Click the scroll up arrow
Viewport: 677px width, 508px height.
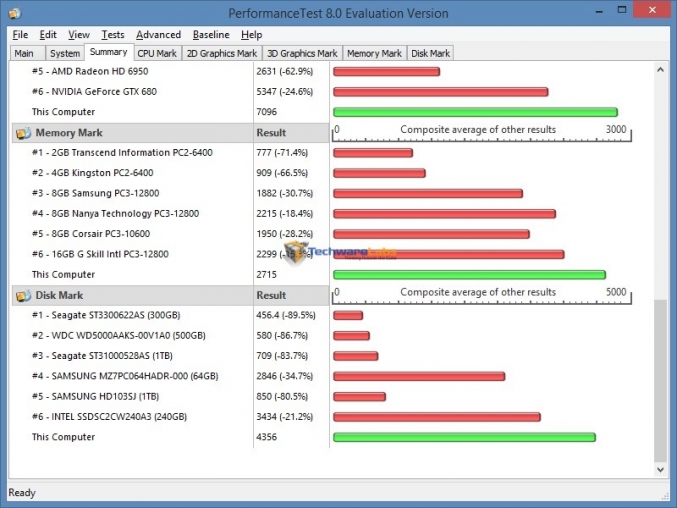[660, 69]
